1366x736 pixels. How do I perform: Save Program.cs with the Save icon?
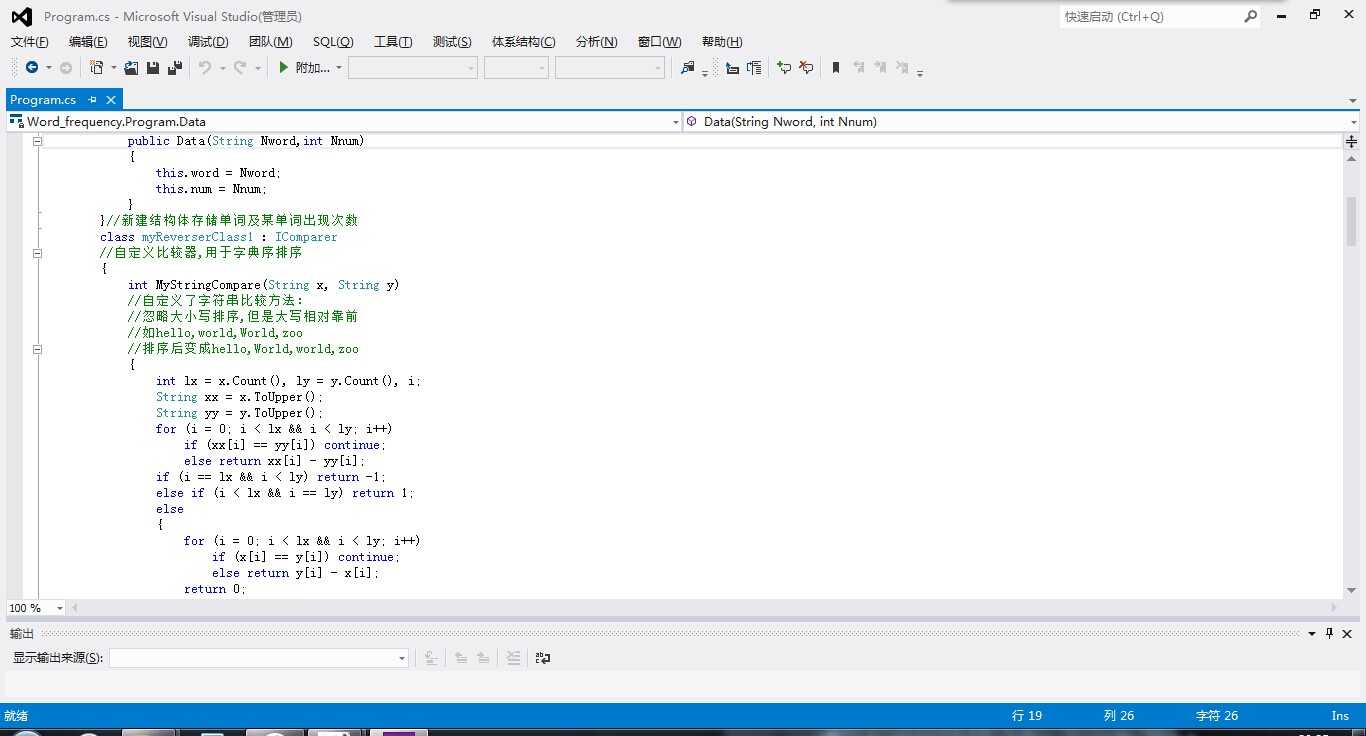pyautogui.click(x=153, y=68)
